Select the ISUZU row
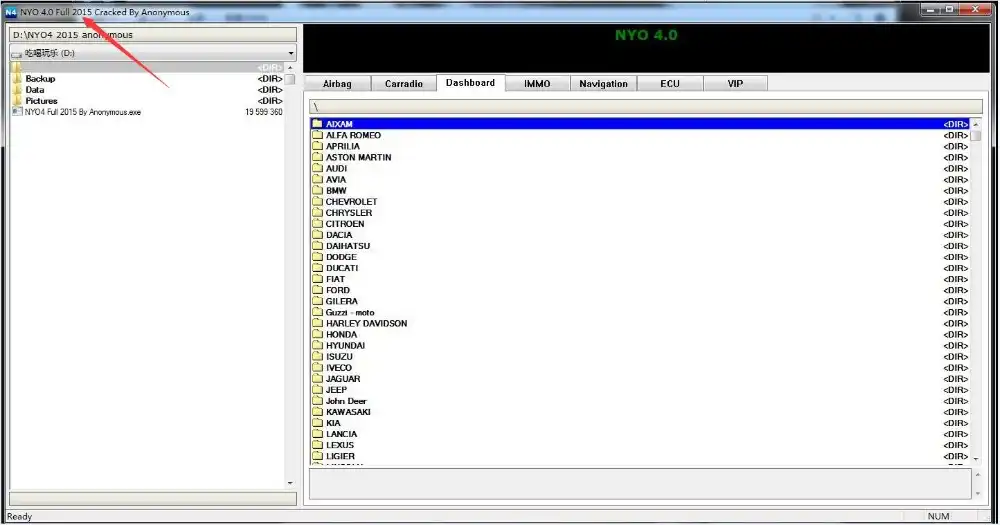The width and height of the screenshot is (1000, 525). point(640,357)
